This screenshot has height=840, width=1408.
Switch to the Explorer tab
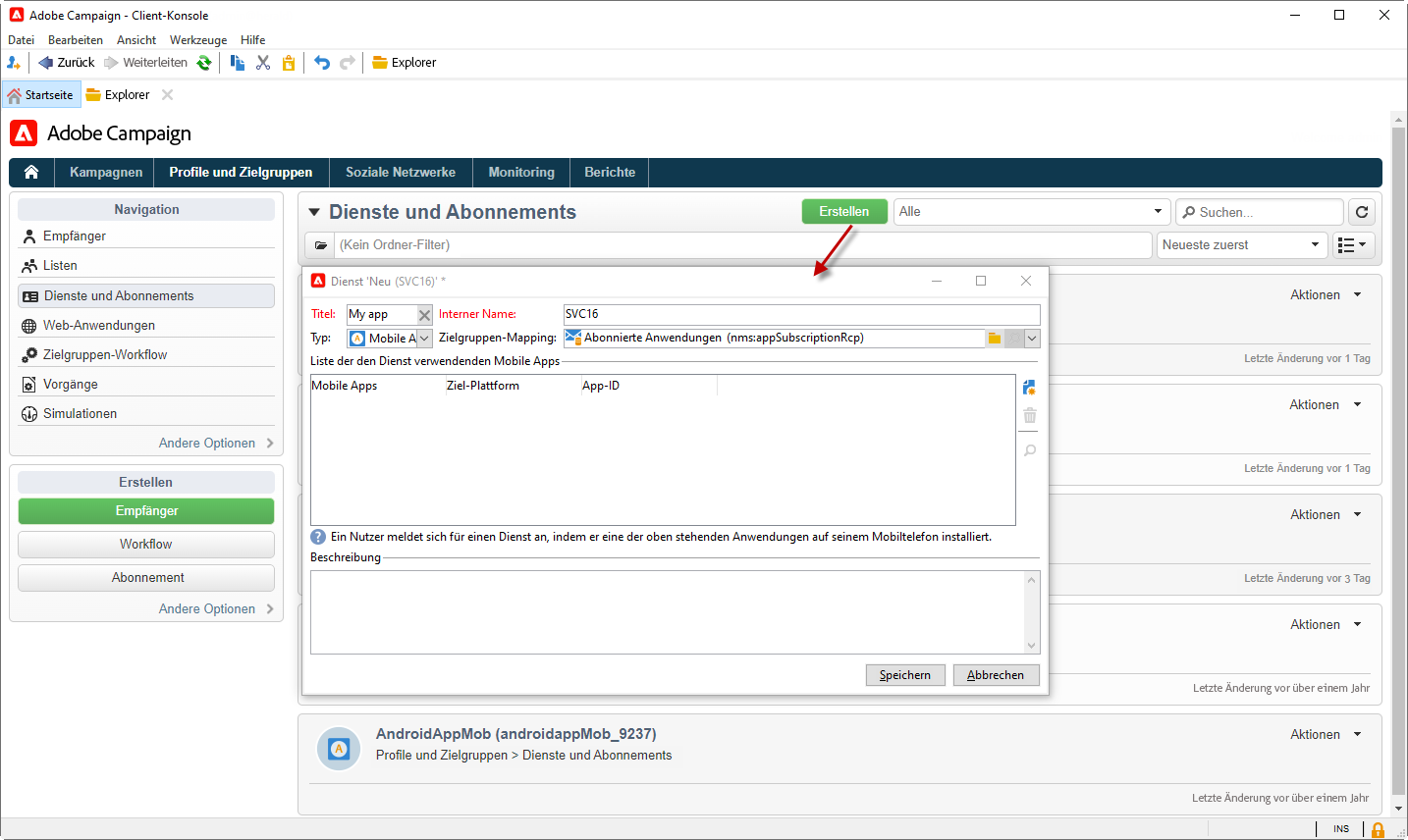point(118,95)
